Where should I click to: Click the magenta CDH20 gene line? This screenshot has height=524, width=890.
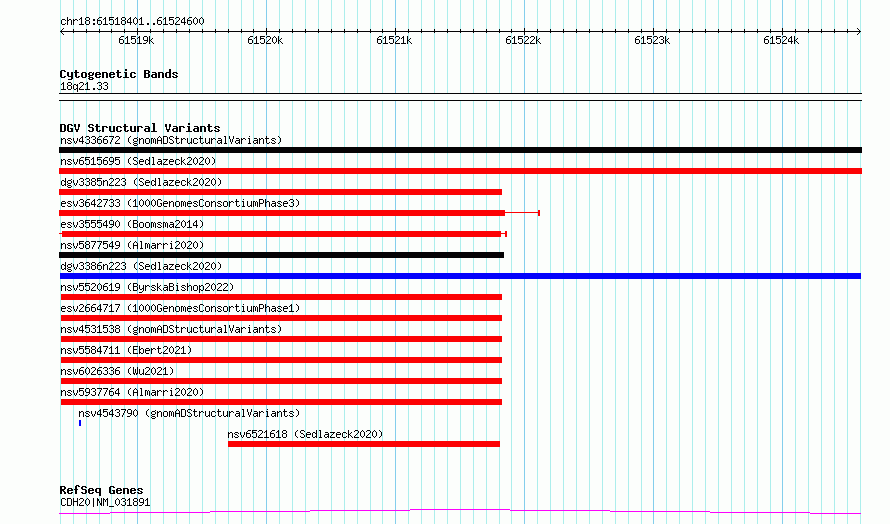coord(460,512)
